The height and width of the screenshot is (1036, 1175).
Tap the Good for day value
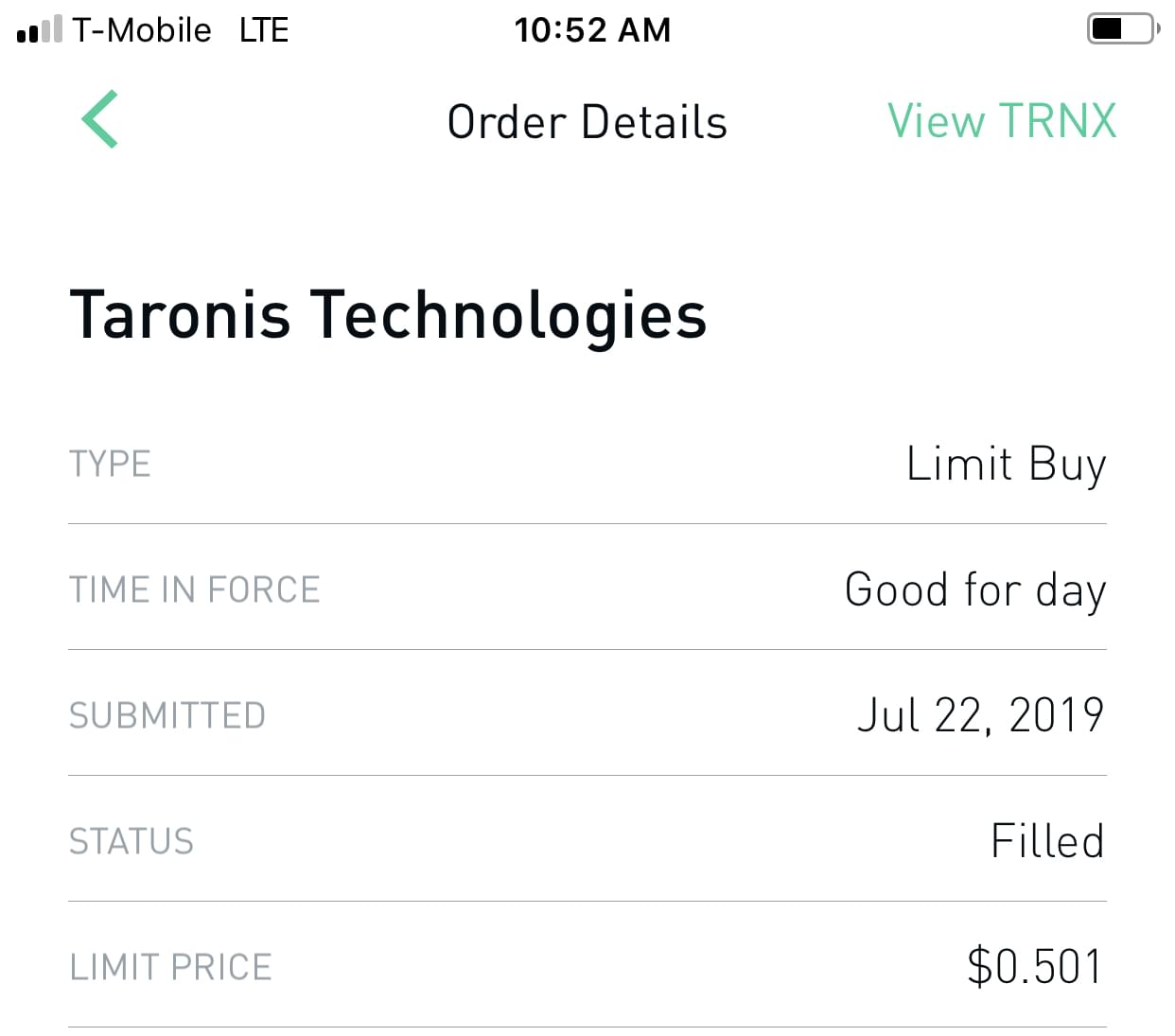(974, 589)
